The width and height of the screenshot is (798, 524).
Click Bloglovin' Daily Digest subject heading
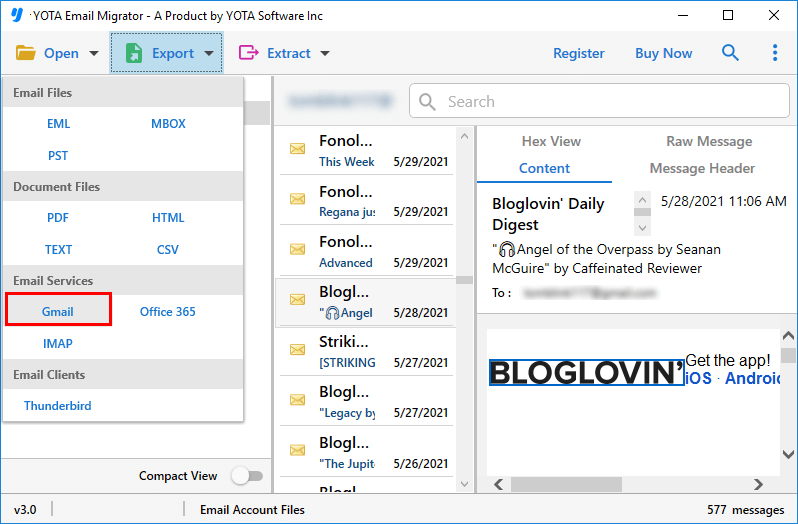(x=548, y=214)
